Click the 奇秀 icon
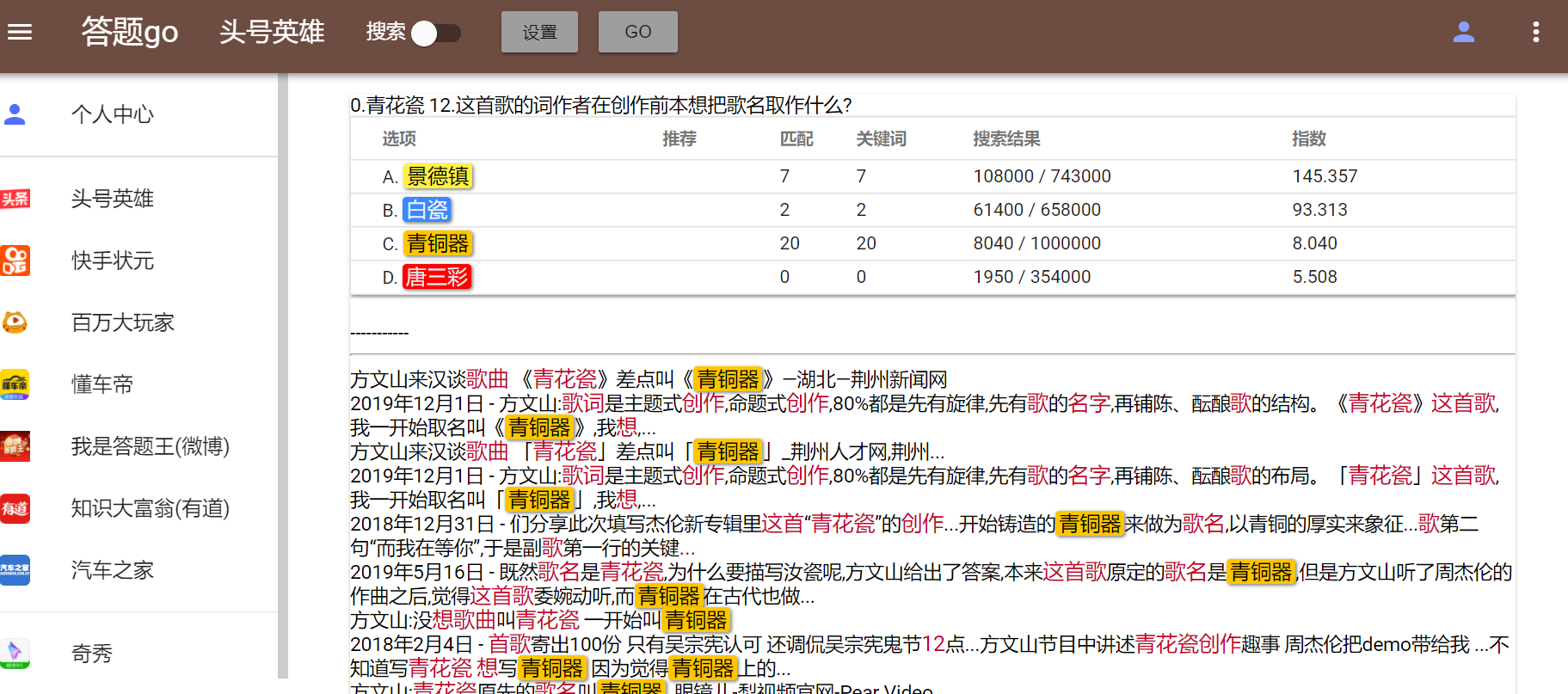Image resolution: width=1568 pixels, height=694 pixels. (15, 654)
